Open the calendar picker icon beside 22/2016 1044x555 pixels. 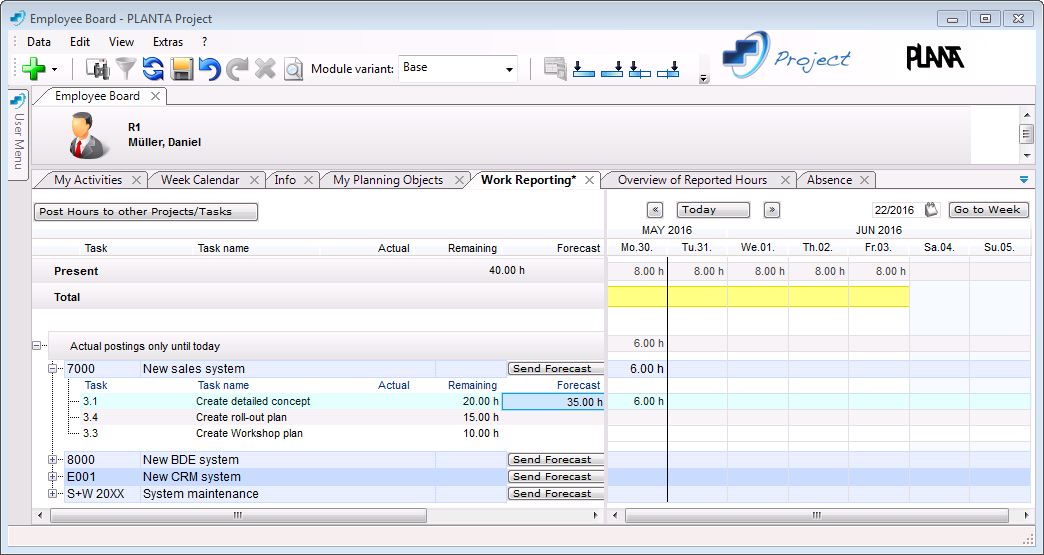(x=931, y=210)
